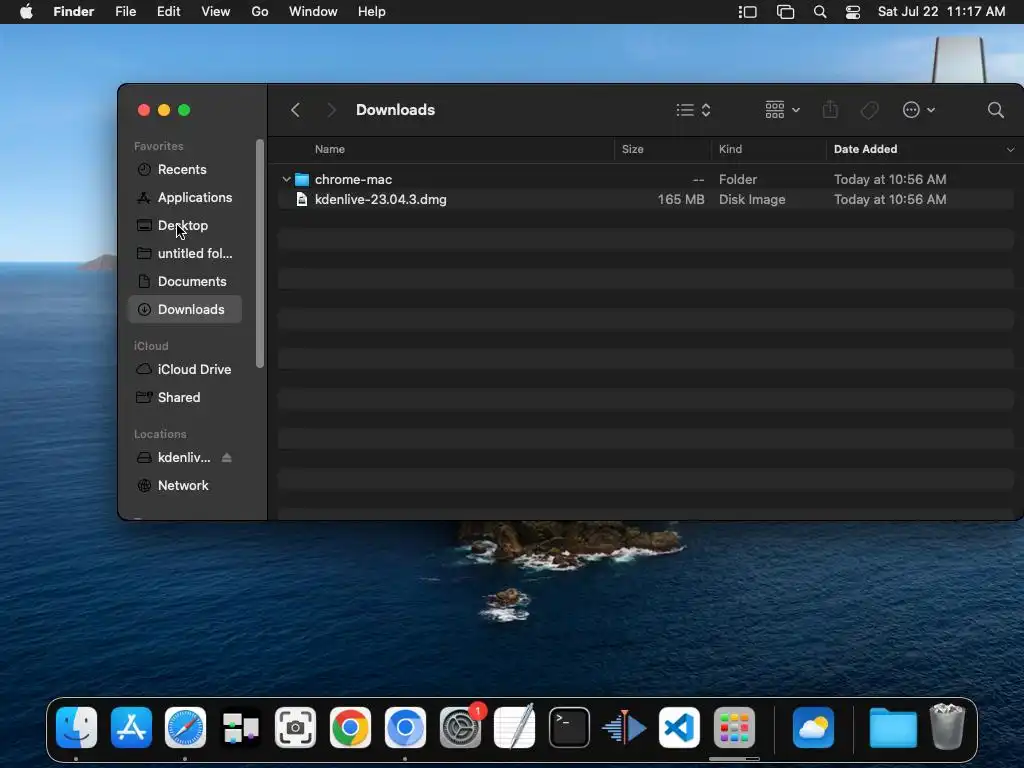1024x768 pixels.
Task: Open Launchpad from the Dock
Action: pyautogui.click(x=734, y=728)
